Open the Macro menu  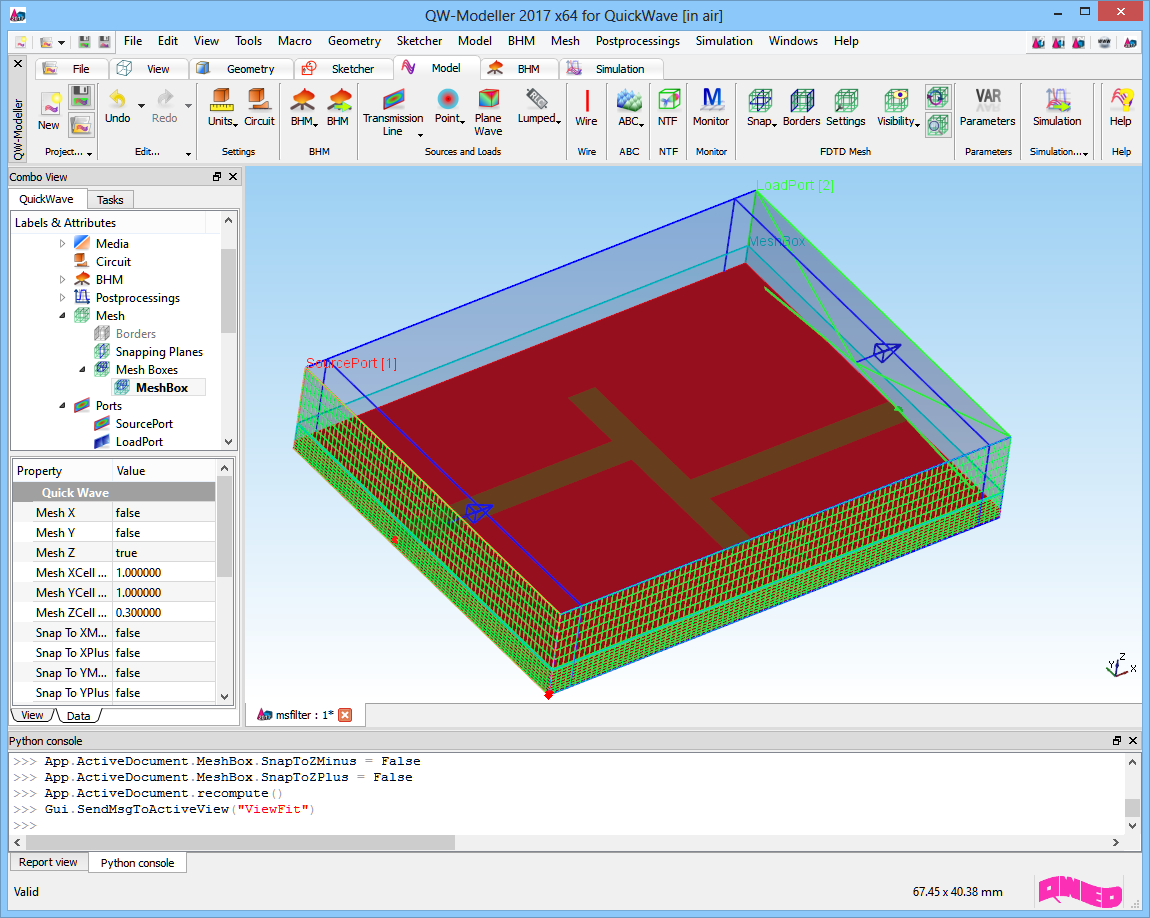(x=295, y=41)
